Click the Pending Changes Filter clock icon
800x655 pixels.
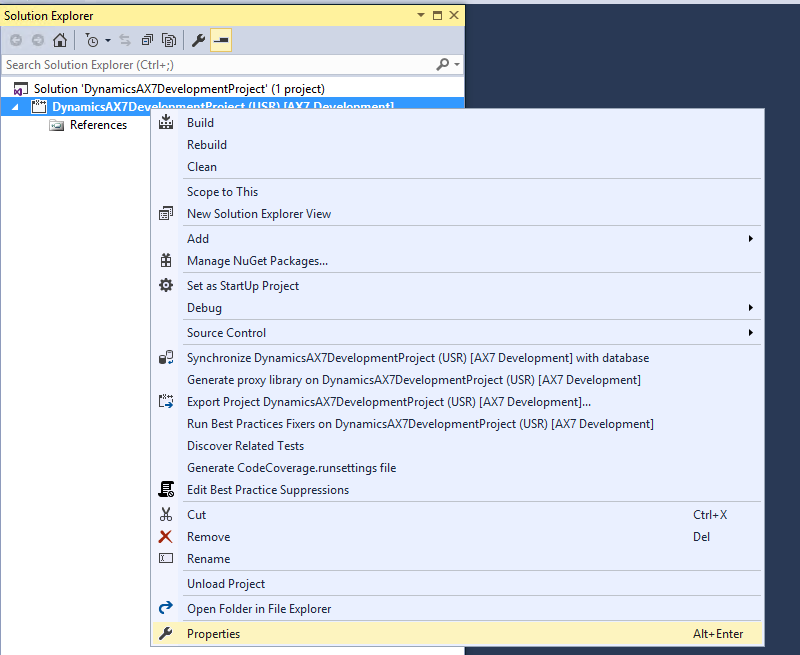(x=91, y=40)
